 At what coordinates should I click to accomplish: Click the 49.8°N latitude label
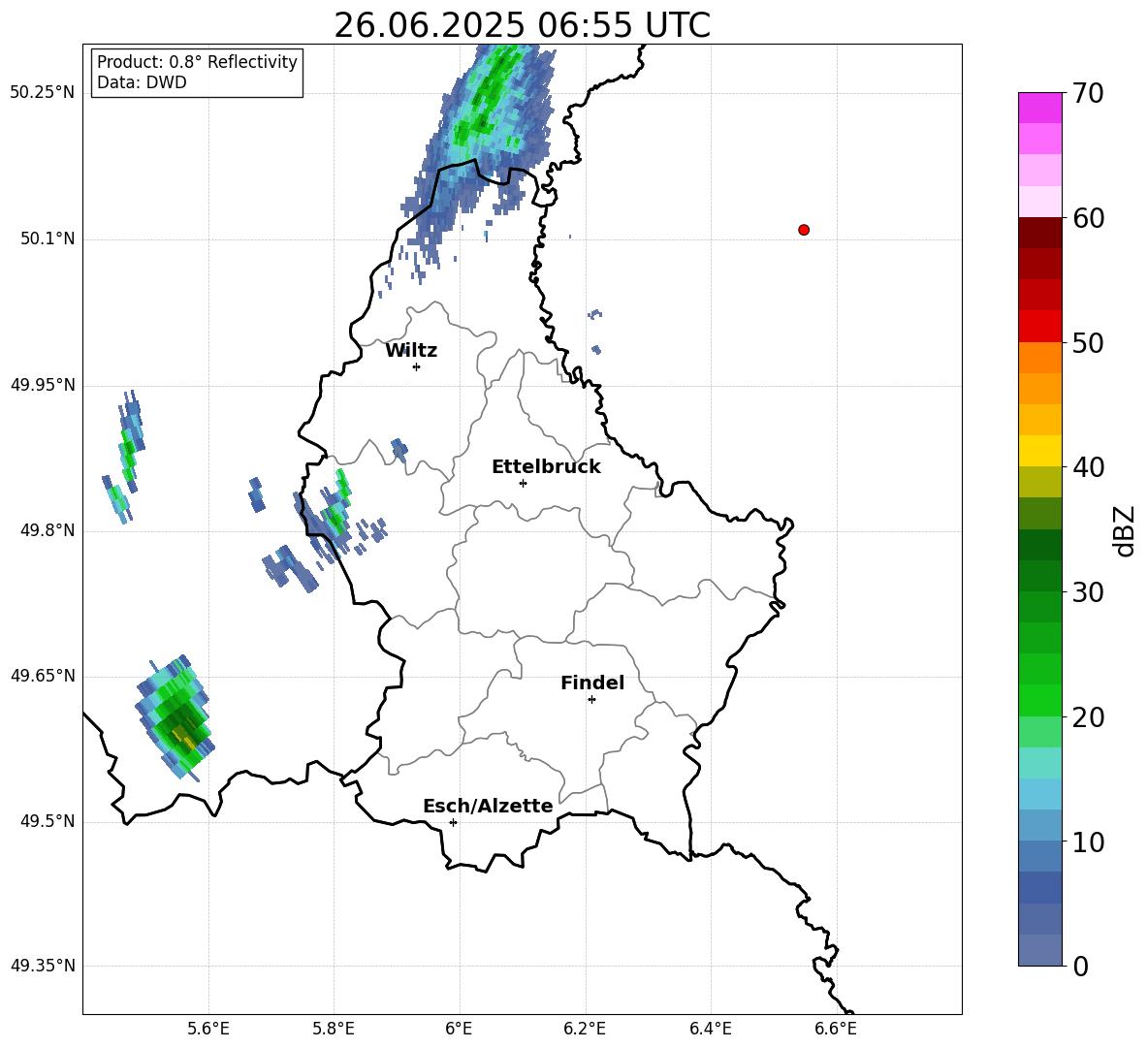(48, 530)
